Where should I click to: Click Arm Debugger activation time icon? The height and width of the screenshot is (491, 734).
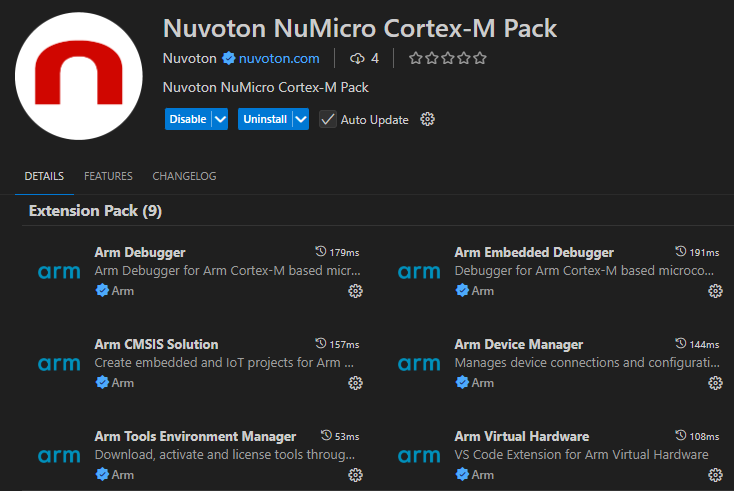[x=321, y=251]
